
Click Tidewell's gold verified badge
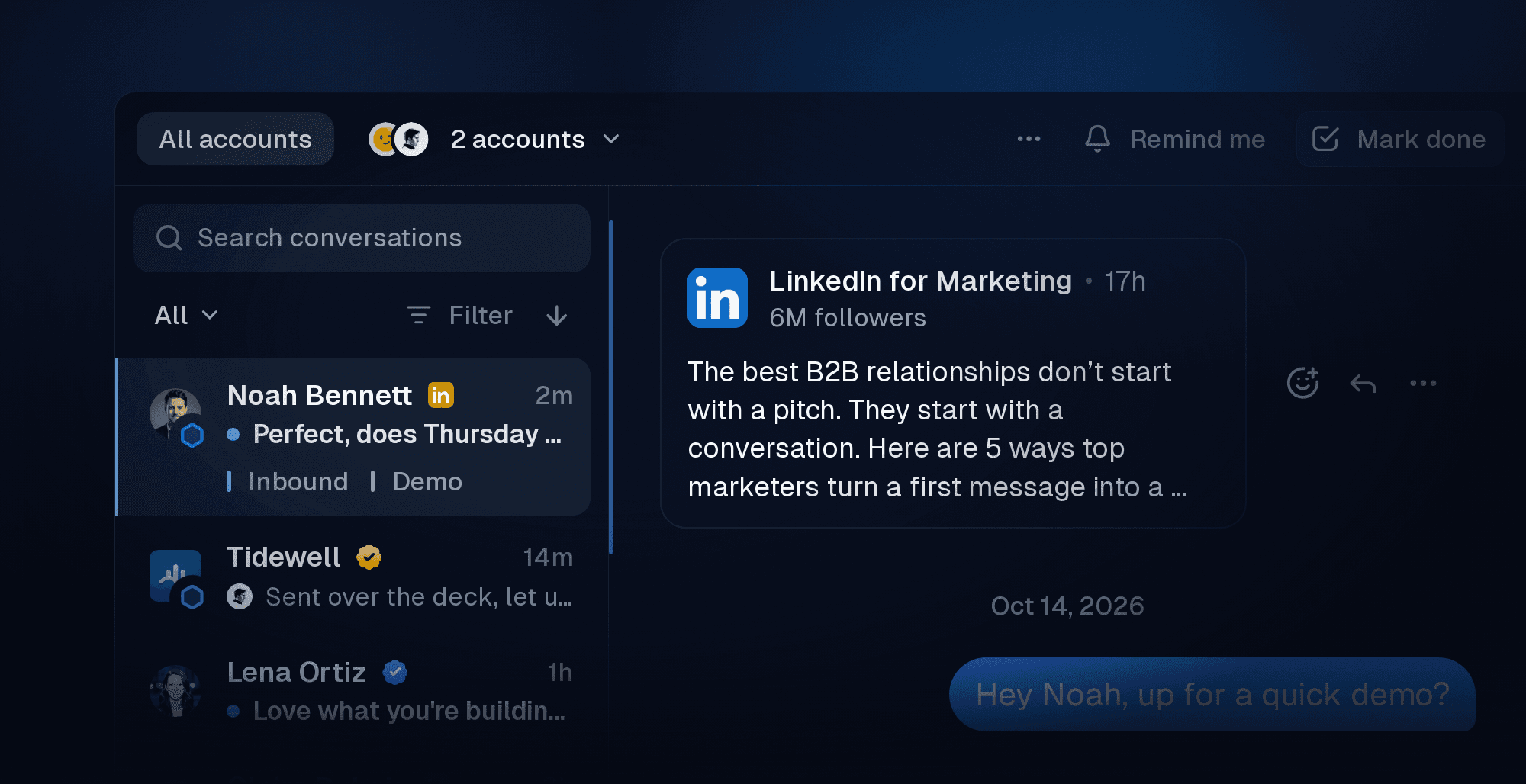click(369, 557)
